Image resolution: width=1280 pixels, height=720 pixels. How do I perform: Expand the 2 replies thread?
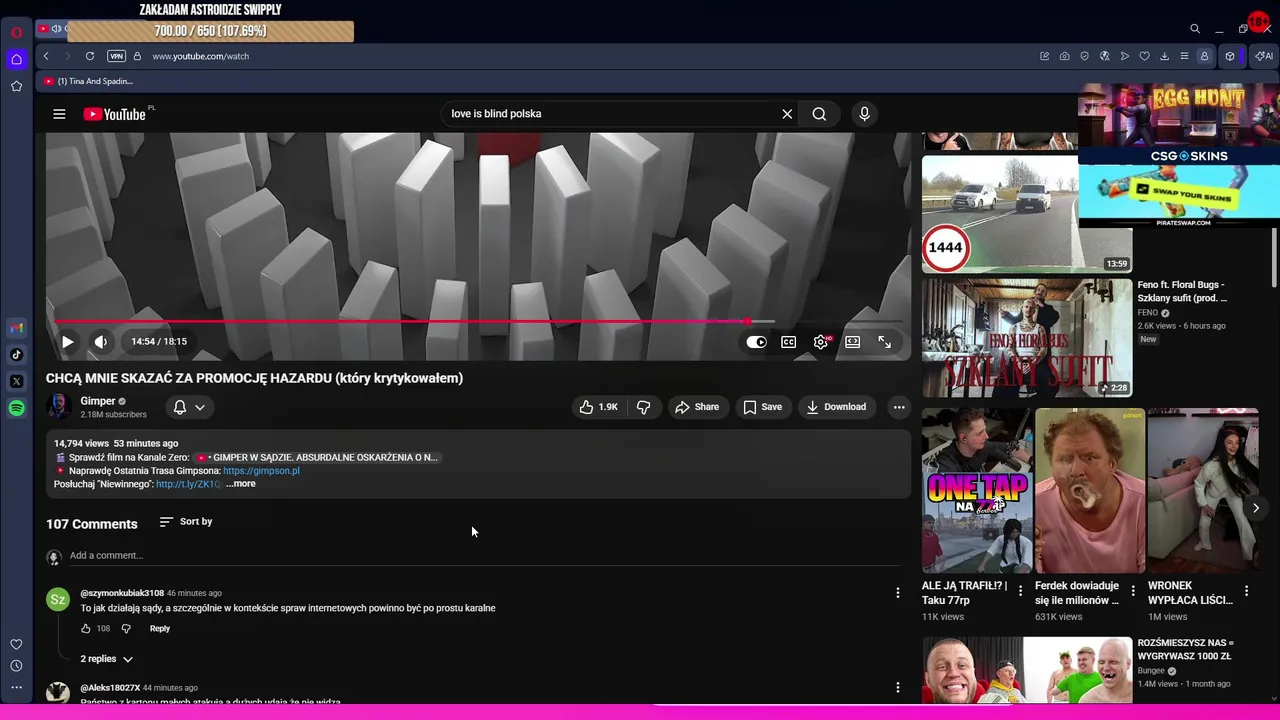click(x=107, y=659)
